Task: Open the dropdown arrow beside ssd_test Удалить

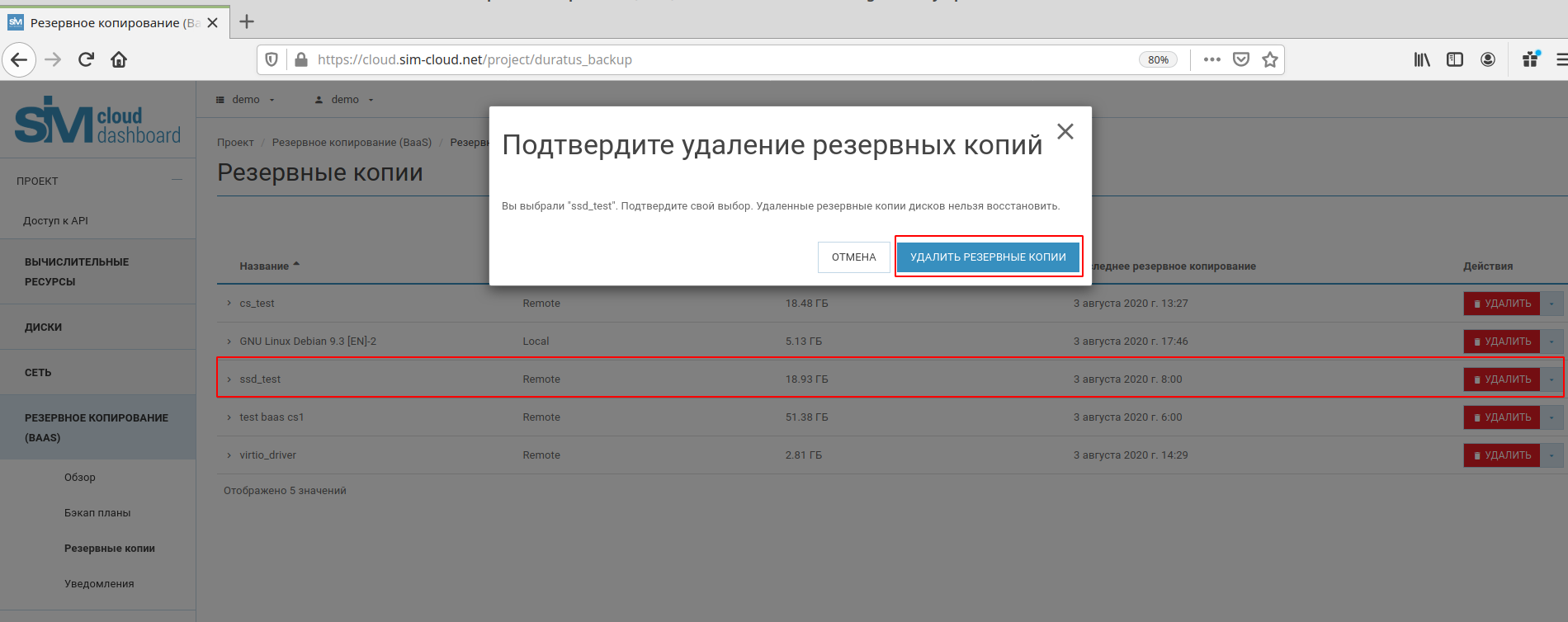Action: point(1551,379)
